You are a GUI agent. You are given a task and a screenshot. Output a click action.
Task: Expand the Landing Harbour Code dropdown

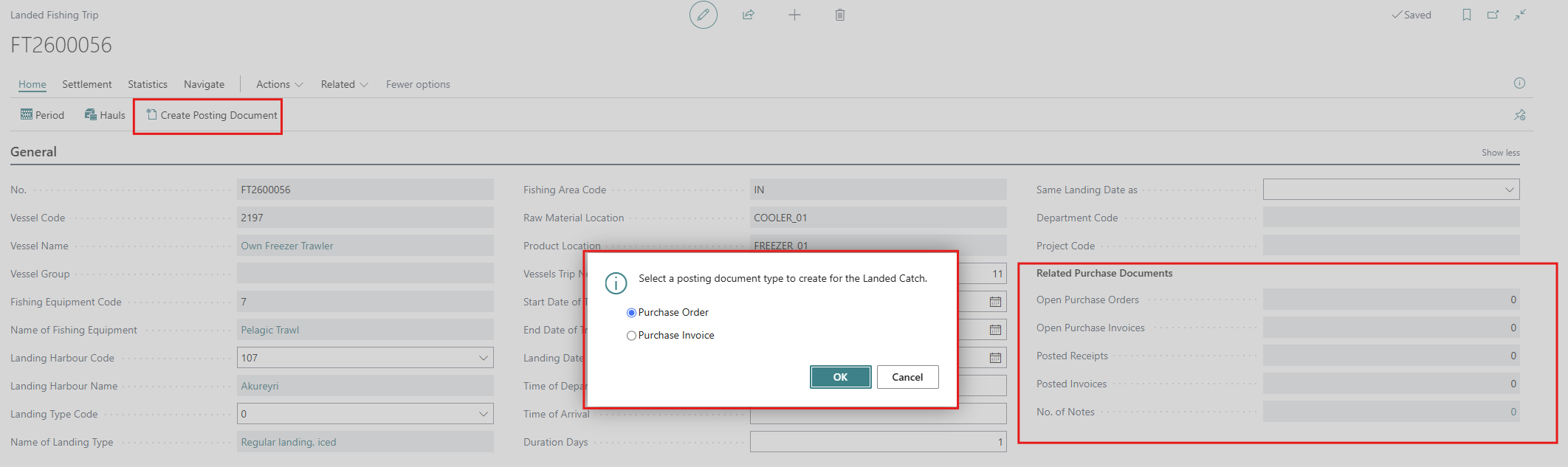click(484, 358)
